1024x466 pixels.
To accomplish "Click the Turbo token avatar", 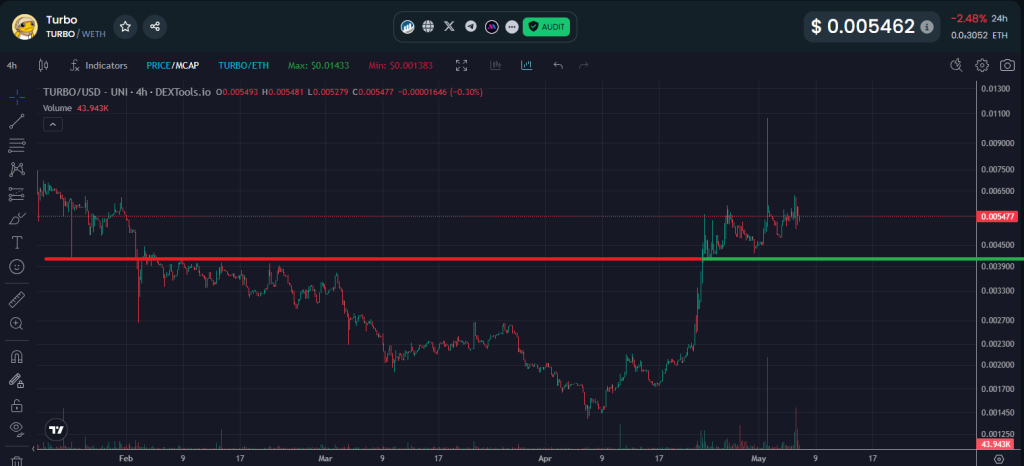I will 25,27.
